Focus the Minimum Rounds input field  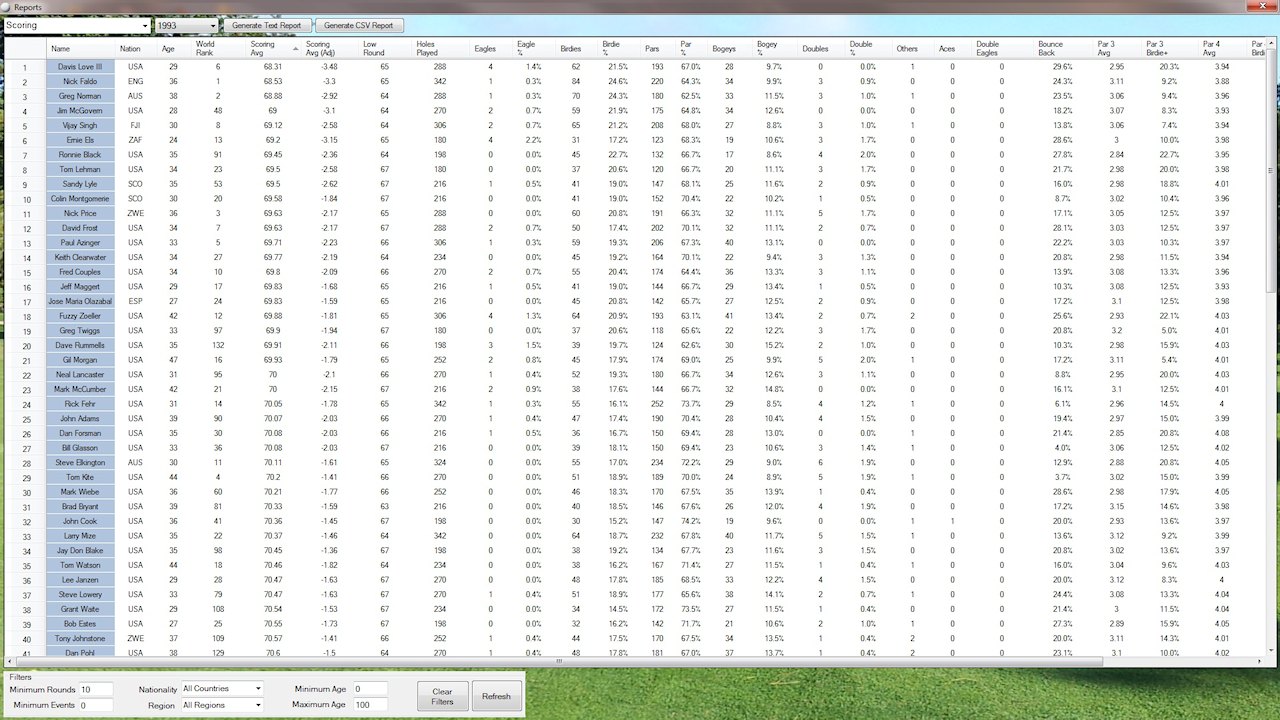(x=97, y=689)
